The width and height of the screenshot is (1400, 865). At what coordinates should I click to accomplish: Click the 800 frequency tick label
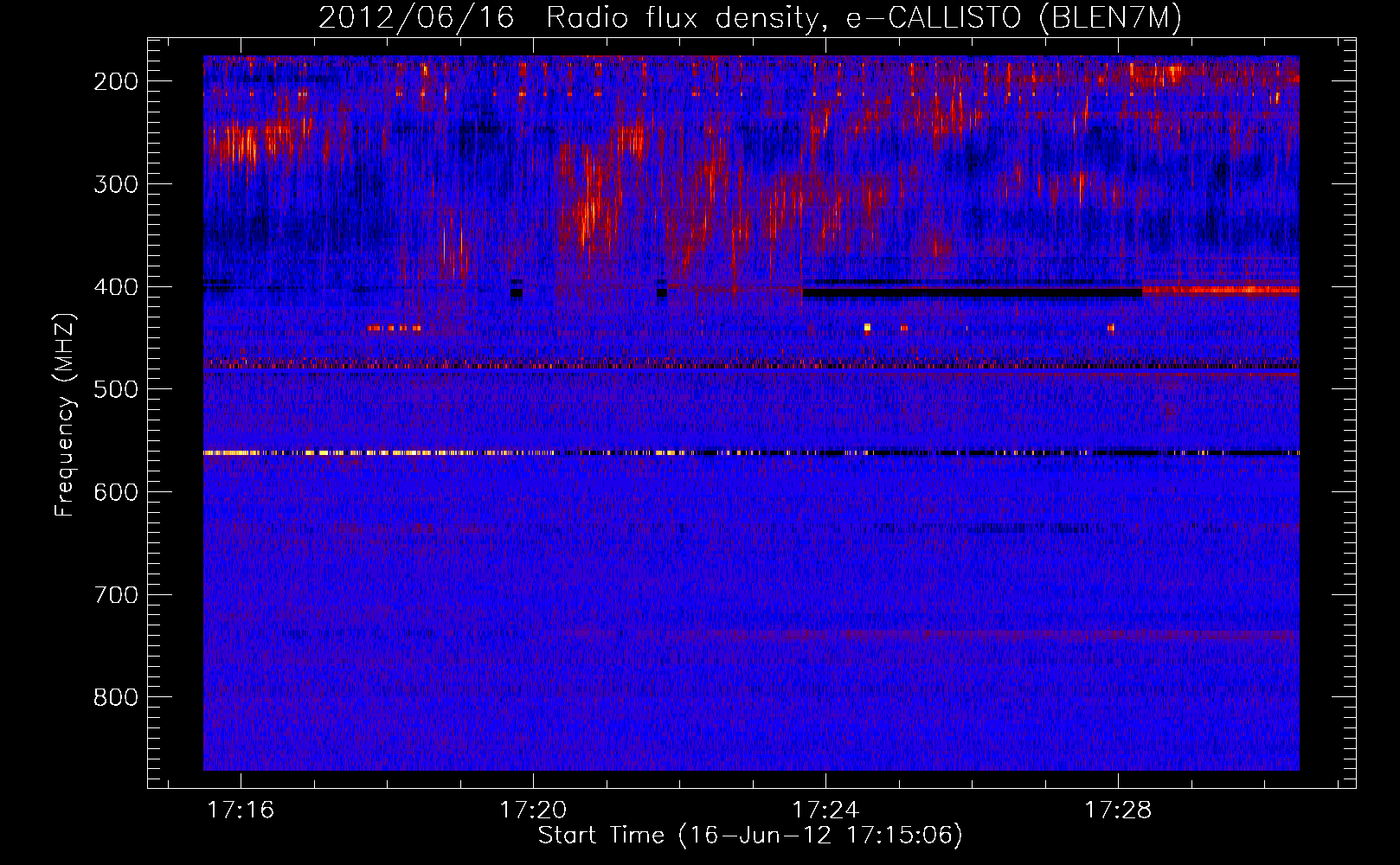[x=116, y=697]
